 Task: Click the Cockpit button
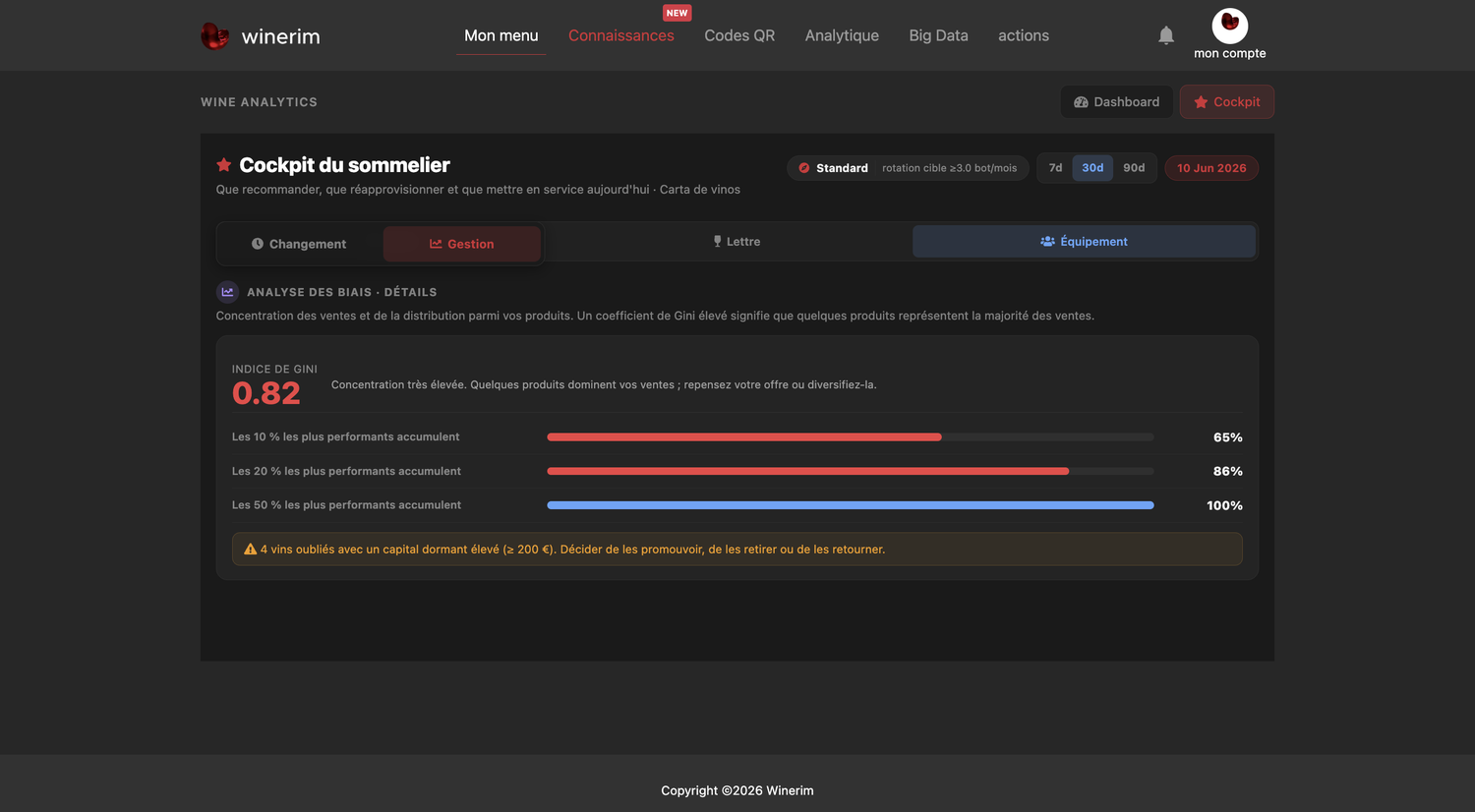tap(1226, 101)
